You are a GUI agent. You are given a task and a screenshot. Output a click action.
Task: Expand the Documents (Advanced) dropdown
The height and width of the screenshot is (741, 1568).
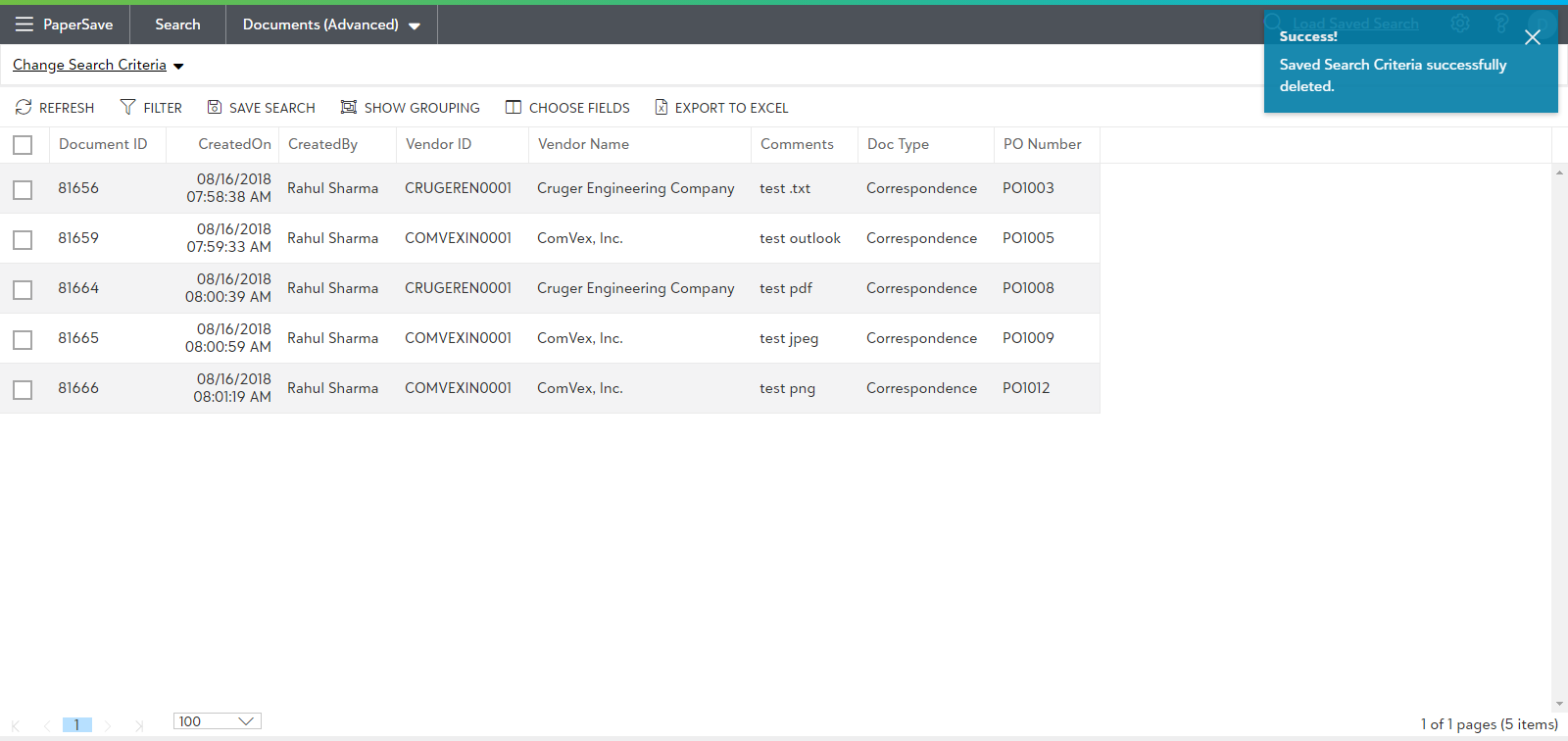coord(415,25)
